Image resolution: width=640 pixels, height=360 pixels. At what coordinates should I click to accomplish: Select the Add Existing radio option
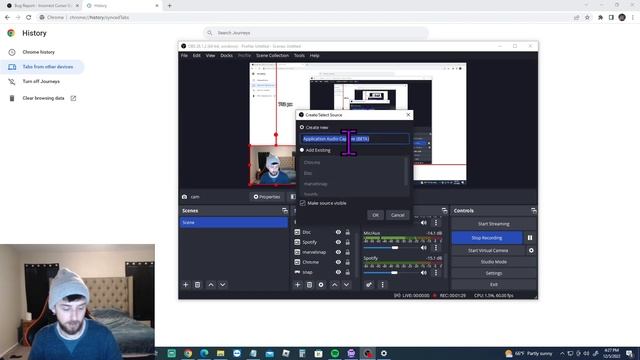pyautogui.click(x=302, y=150)
